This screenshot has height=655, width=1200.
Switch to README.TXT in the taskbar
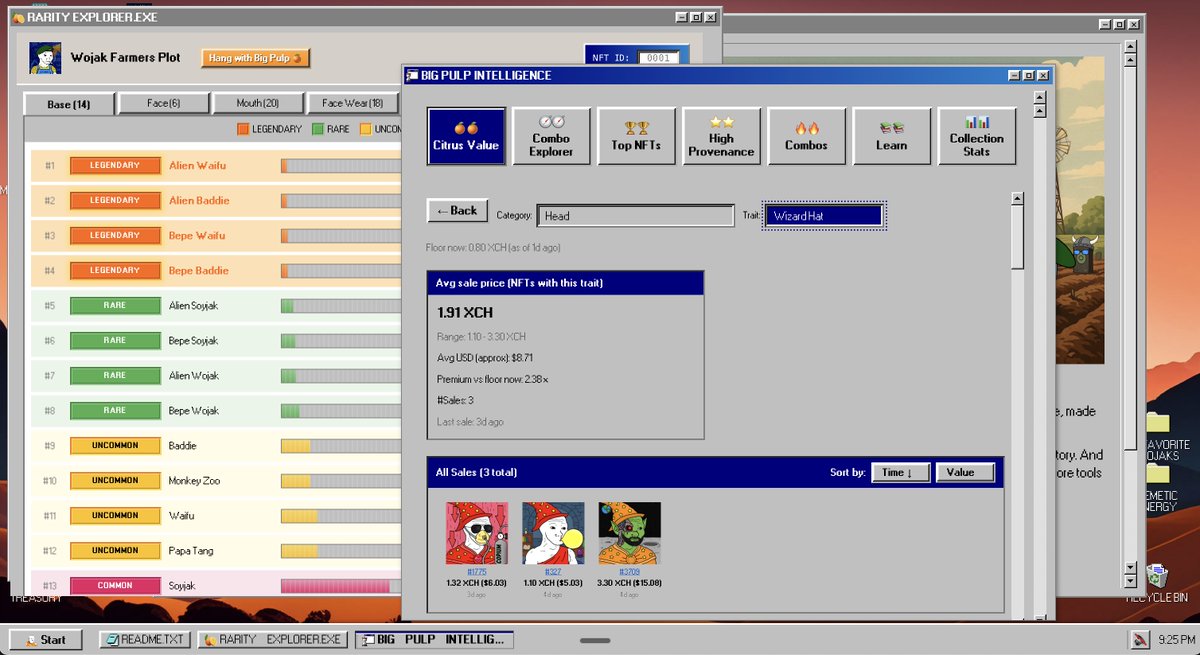[145, 640]
